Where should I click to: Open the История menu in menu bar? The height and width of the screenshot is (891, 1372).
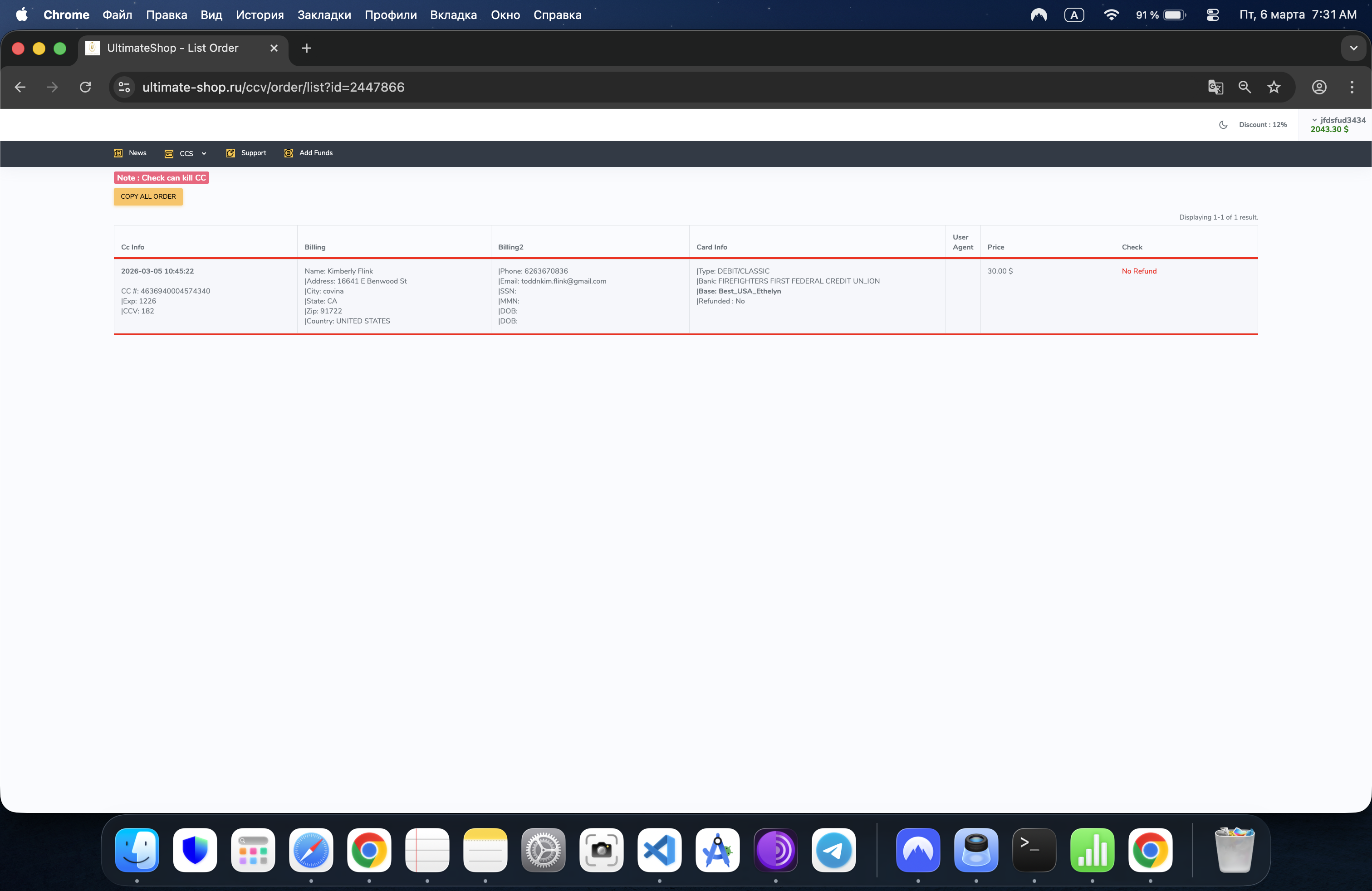click(260, 15)
